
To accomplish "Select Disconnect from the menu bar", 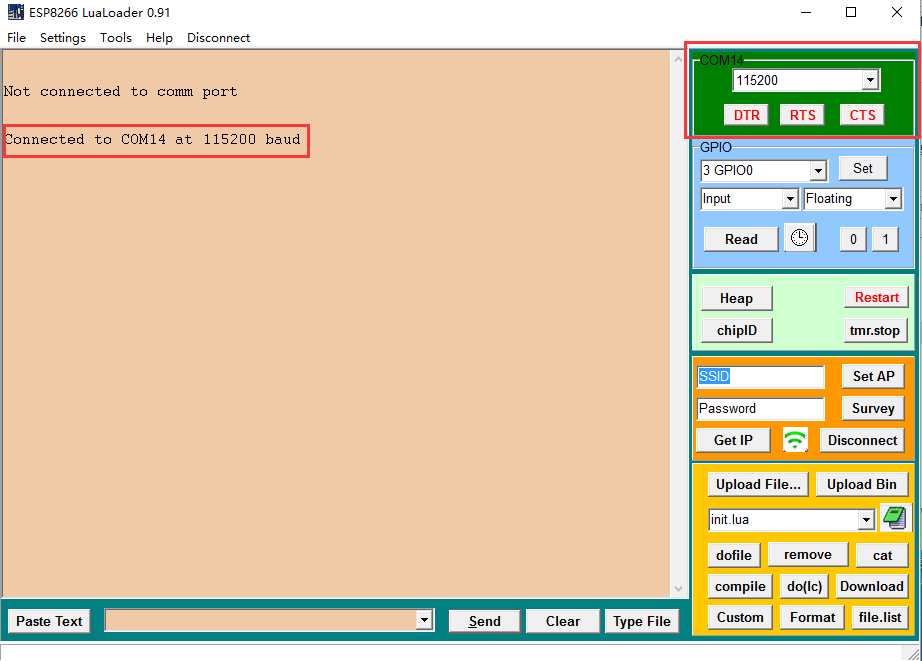I will [218, 38].
